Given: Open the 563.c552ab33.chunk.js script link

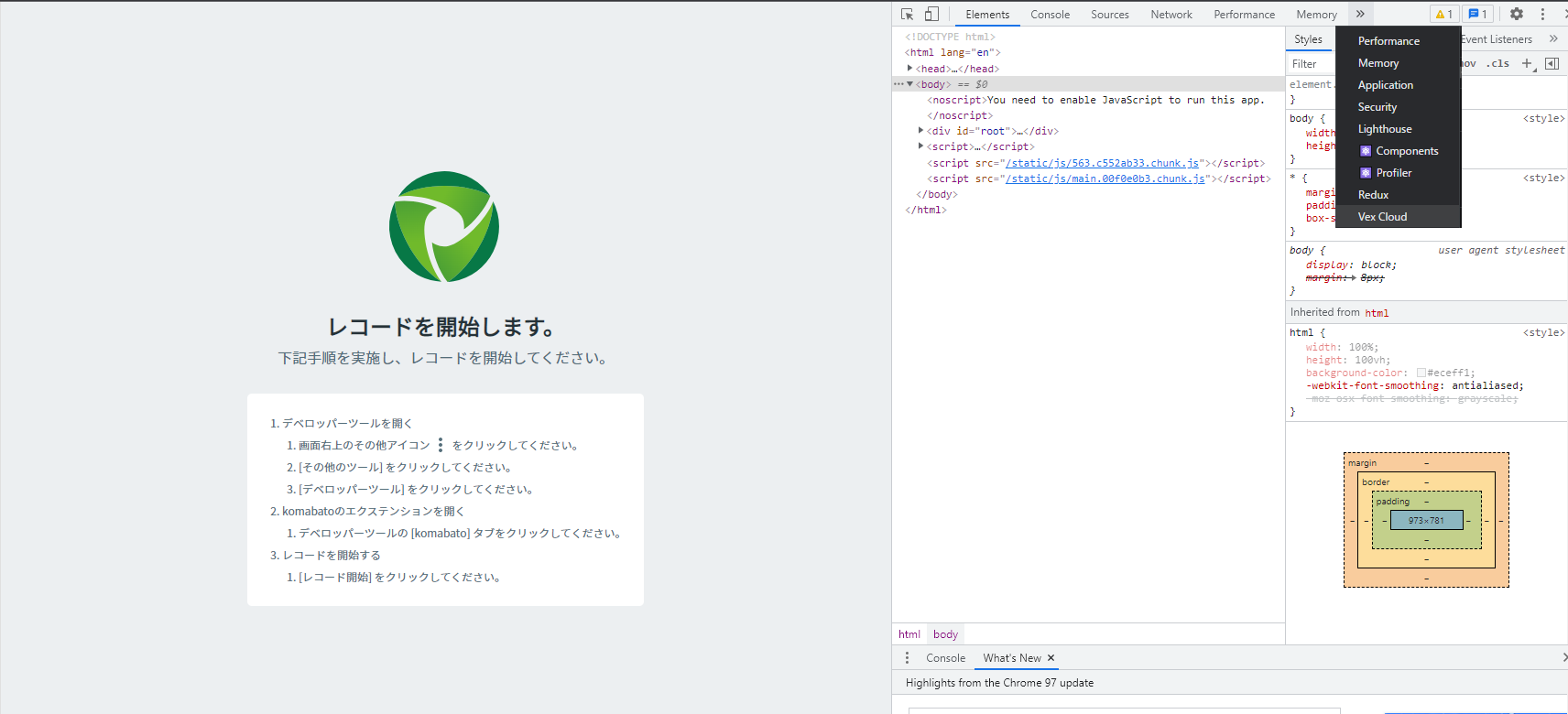Looking at the screenshot, I should point(1102,163).
